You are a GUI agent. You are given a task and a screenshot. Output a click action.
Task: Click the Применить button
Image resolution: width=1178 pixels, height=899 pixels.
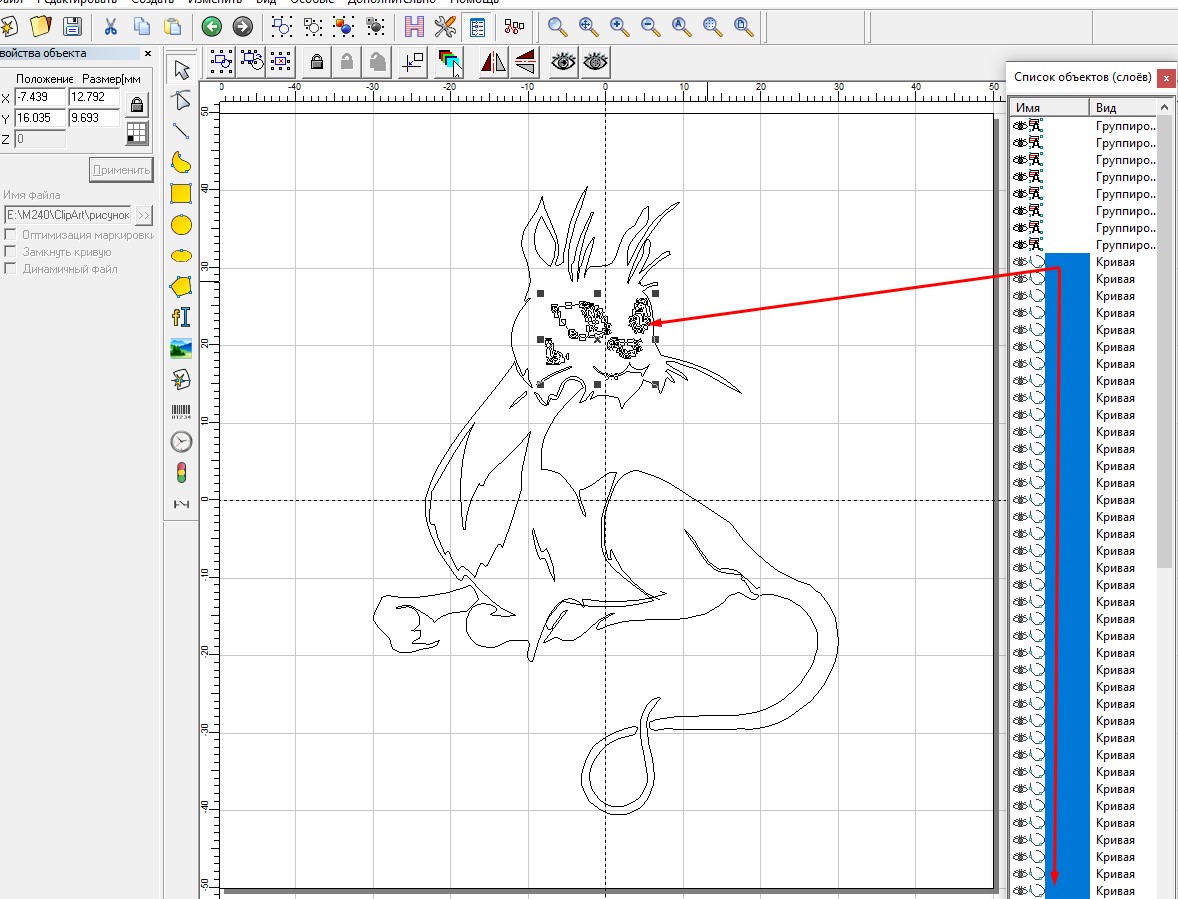tap(121, 170)
